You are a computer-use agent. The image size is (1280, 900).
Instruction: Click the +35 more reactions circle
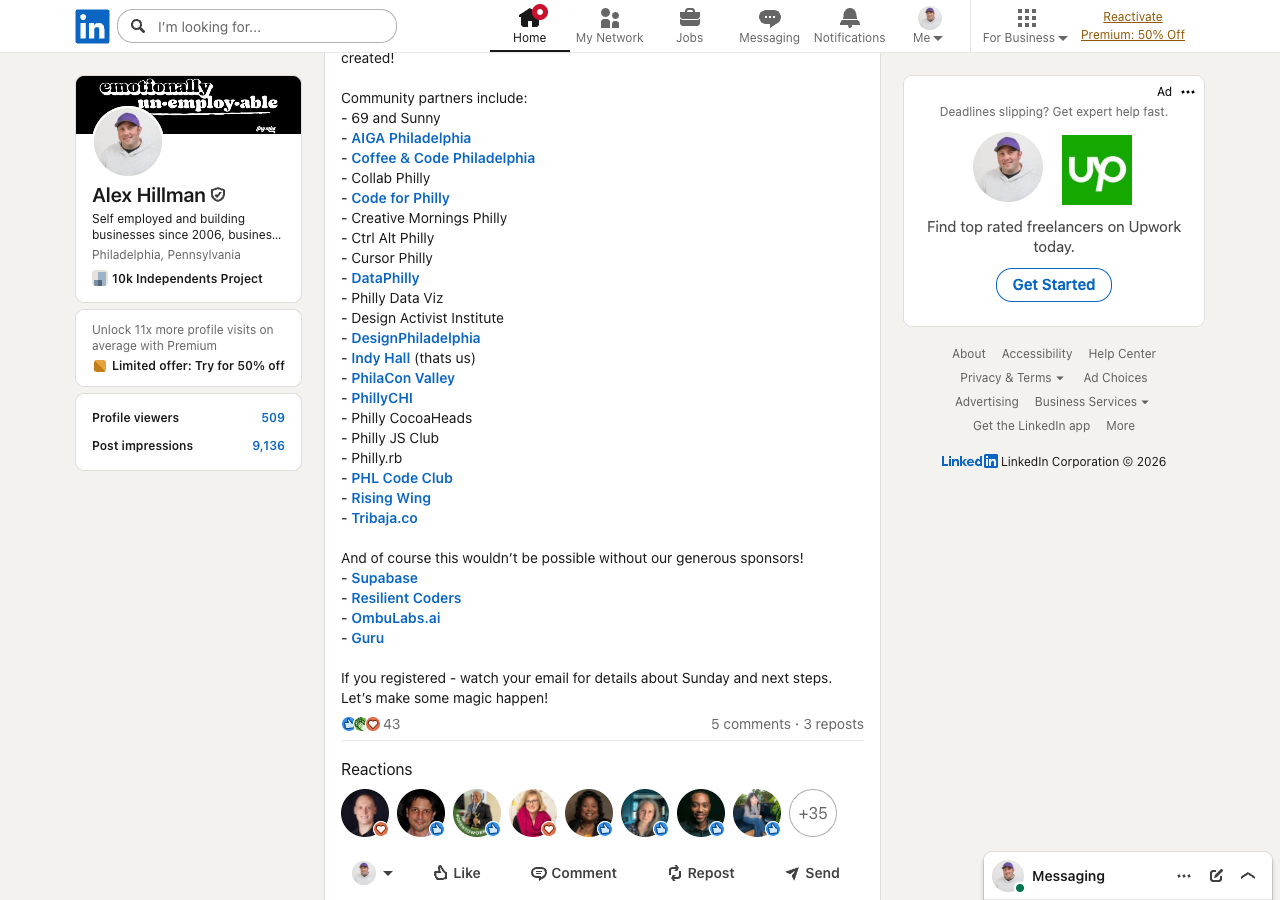[x=813, y=813]
